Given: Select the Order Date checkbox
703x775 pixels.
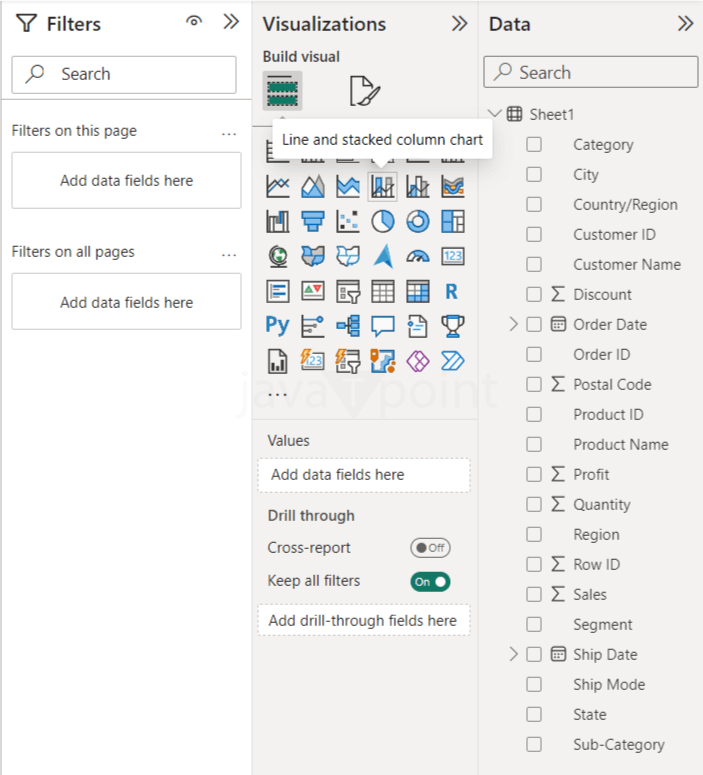Looking at the screenshot, I should pyautogui.click(x=534, y=325).
